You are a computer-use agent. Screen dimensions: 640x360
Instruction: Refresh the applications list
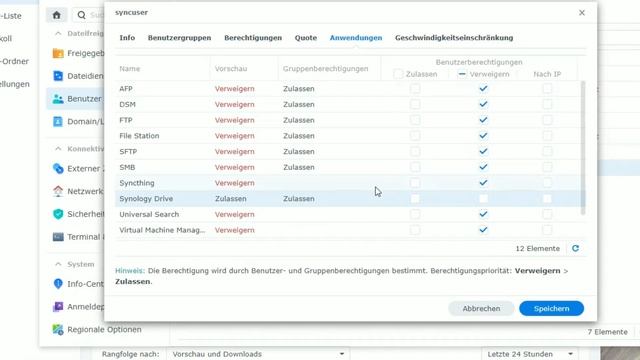coord(576,248)
